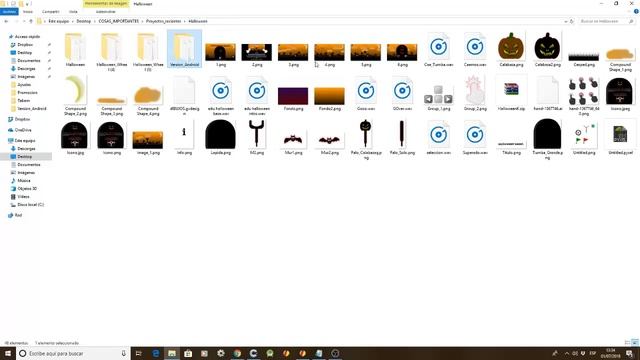Open the first Halloween folder icon
This screenshot has height=360, width=640.
point(75,49)
